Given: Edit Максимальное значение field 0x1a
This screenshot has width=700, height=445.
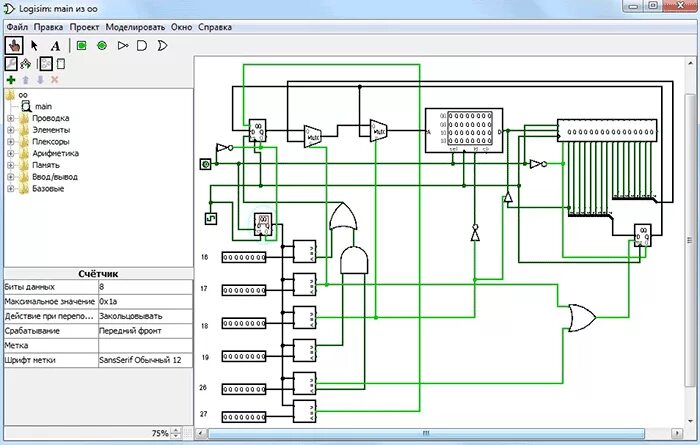Looking at the screenshot, I should pos(145,302).
